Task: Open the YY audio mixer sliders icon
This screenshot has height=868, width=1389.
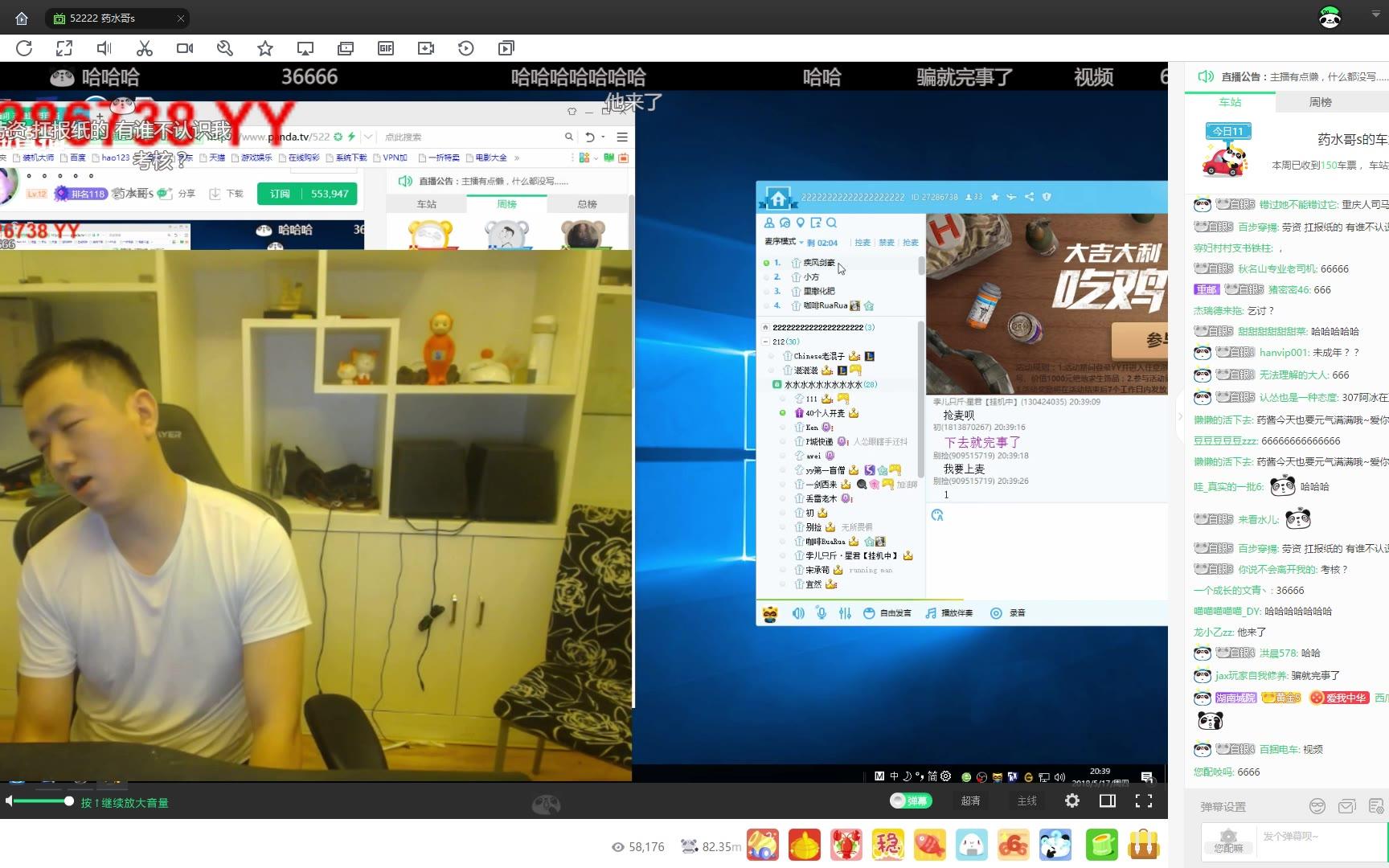Action: [x=845, y=613]
